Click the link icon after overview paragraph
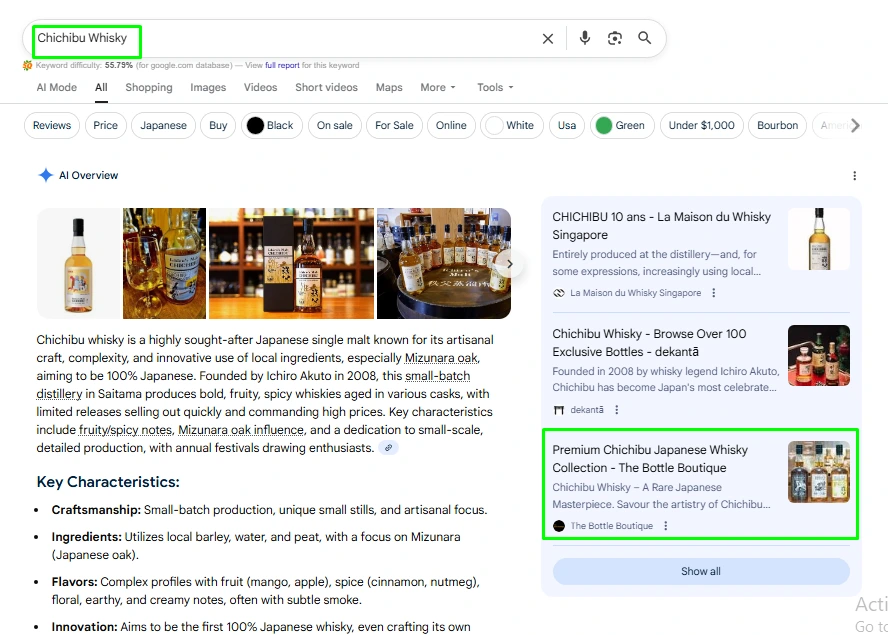Screen dimensions: 888x635 coord(388,448)
